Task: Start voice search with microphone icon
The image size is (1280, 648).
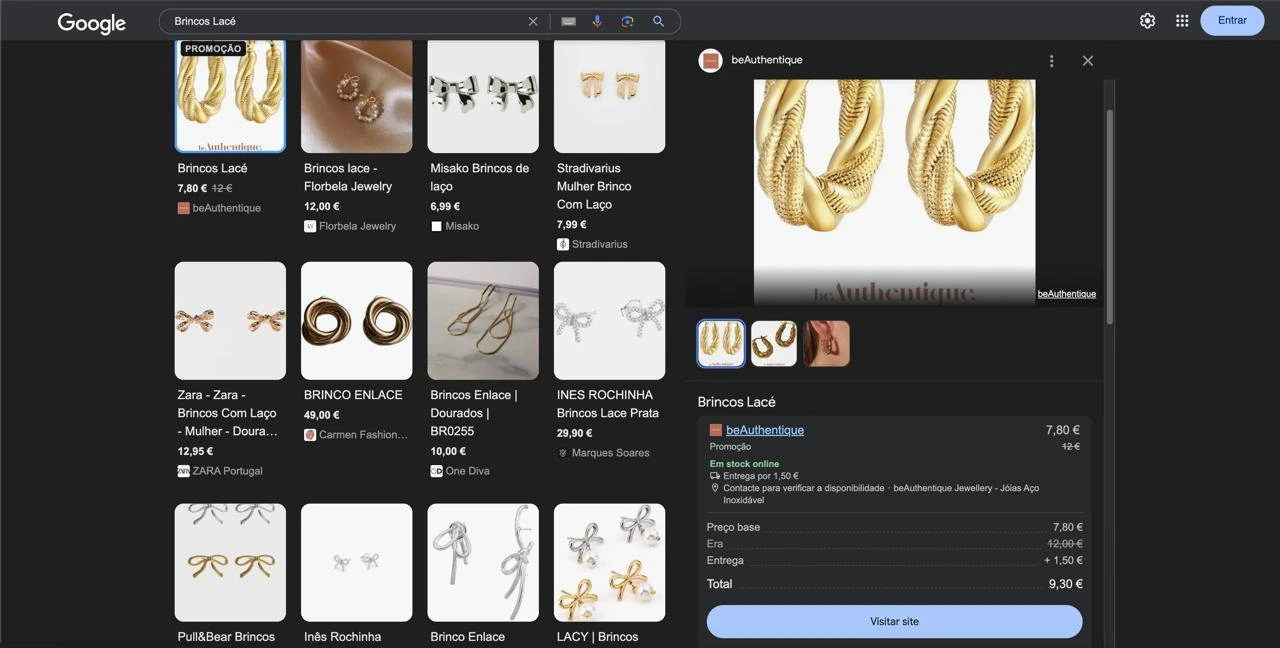Action: point(597,21)
